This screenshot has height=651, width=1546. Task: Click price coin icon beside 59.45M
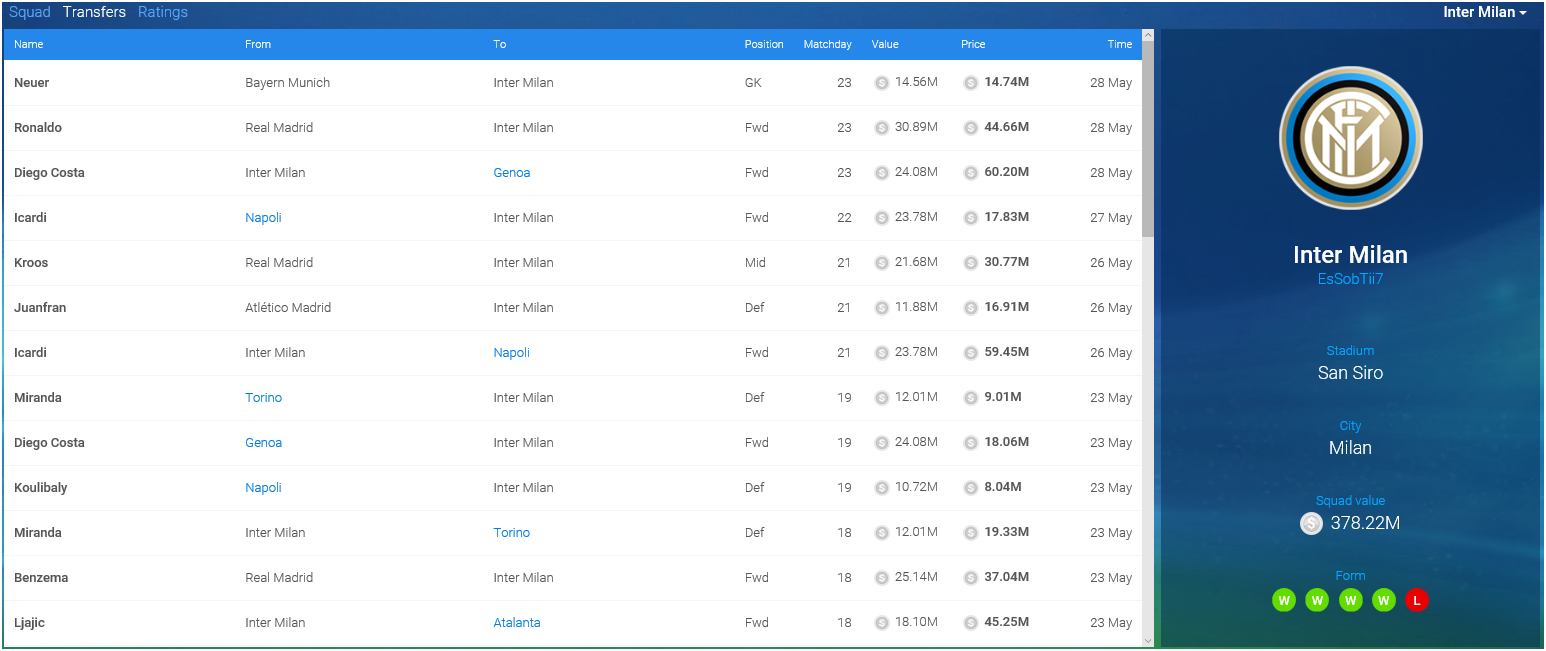click(970, 353)
